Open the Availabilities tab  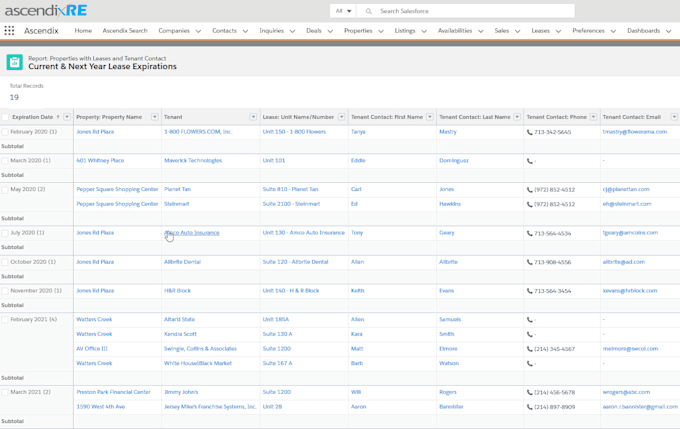455,31
